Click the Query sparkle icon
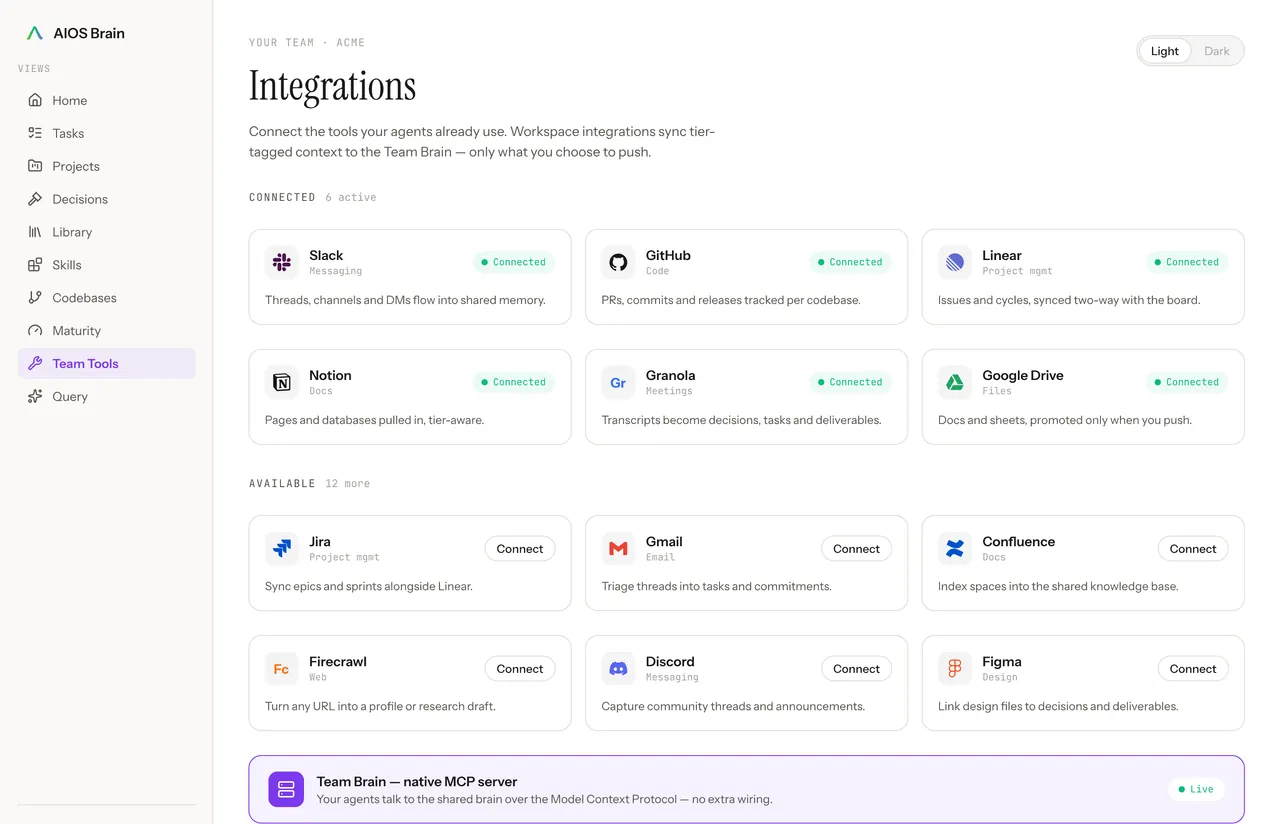This screenshot has width=1280, height=824. point(35,397)
